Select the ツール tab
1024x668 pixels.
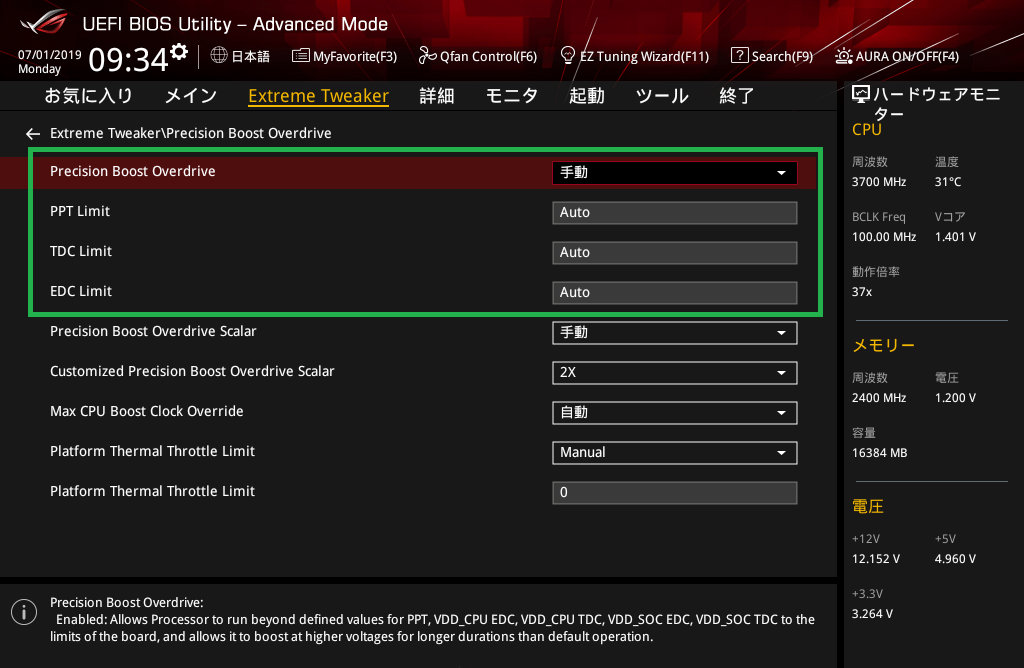[662, 96]
